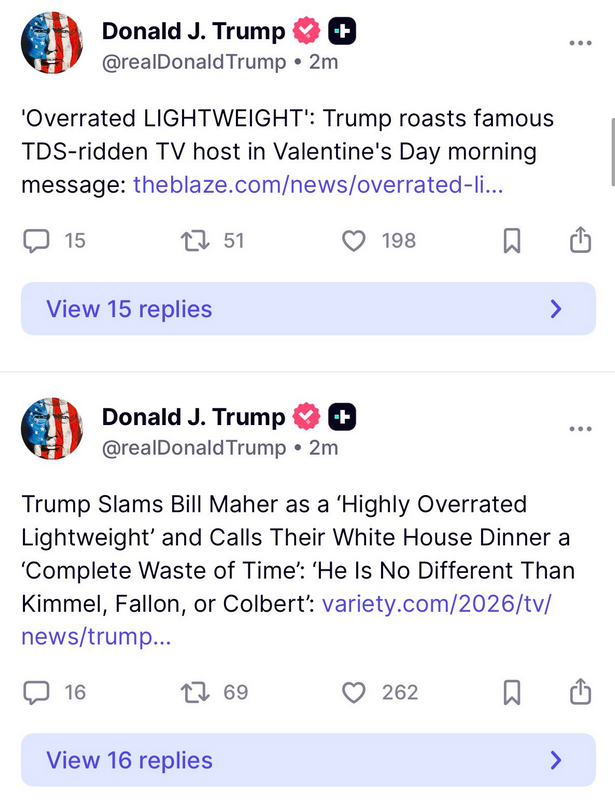The height and width of the screenshot is (810, 615).
Task: Like the Bill Maher Variety post
Action: click(x=354, y=692)
